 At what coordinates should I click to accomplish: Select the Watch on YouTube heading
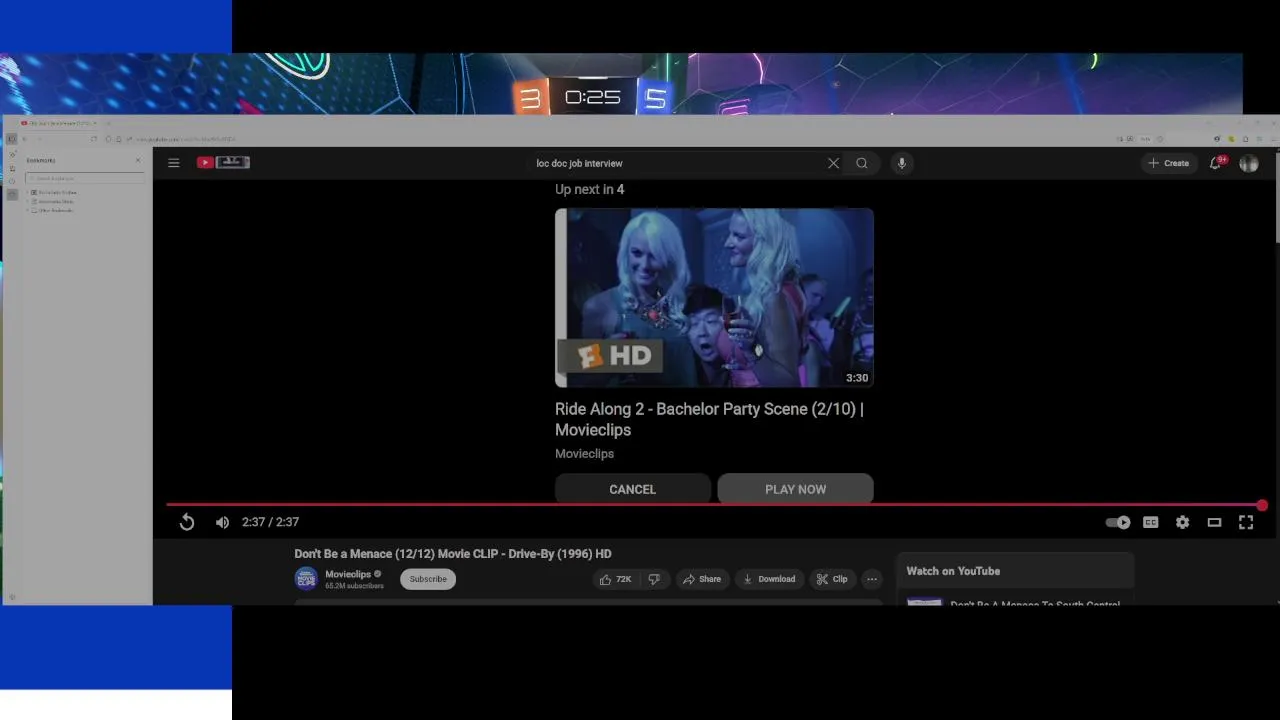pos(953,571)
